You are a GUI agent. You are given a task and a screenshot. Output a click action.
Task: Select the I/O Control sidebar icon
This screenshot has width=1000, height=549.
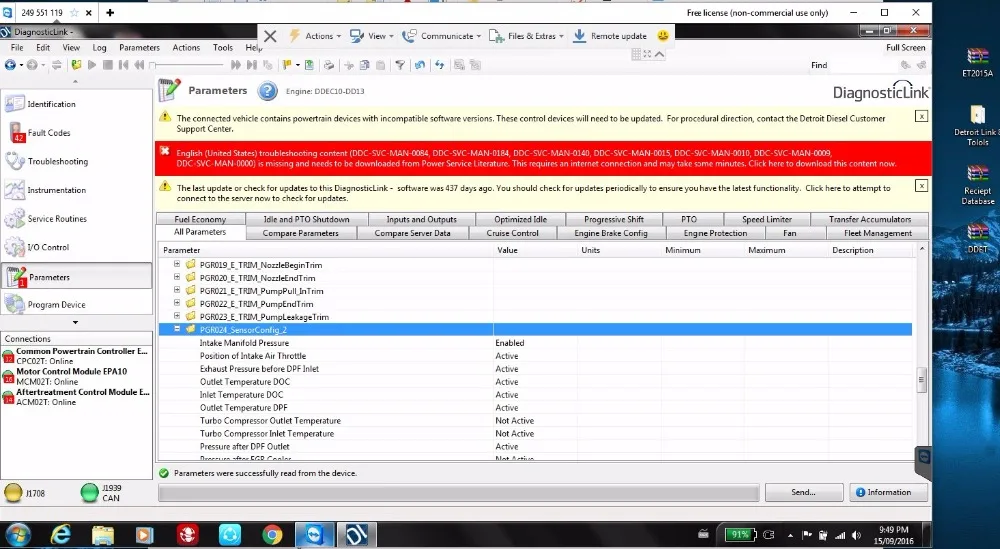point(15,247)
